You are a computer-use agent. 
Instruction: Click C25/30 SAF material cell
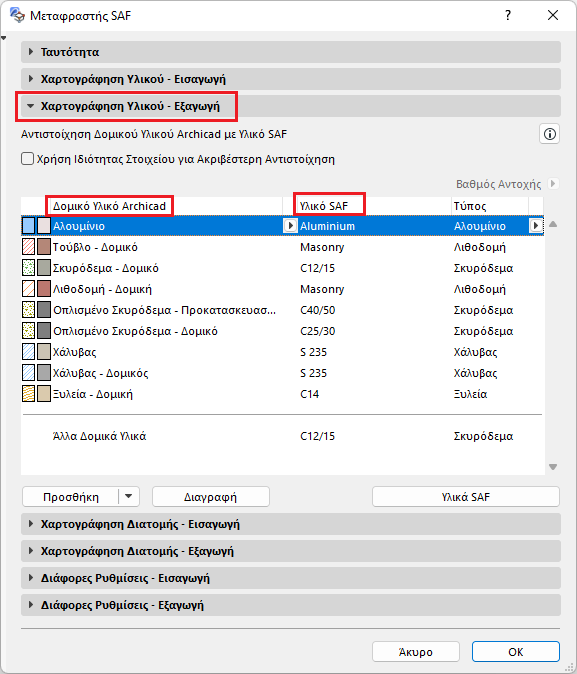click(x=317, y=331)
